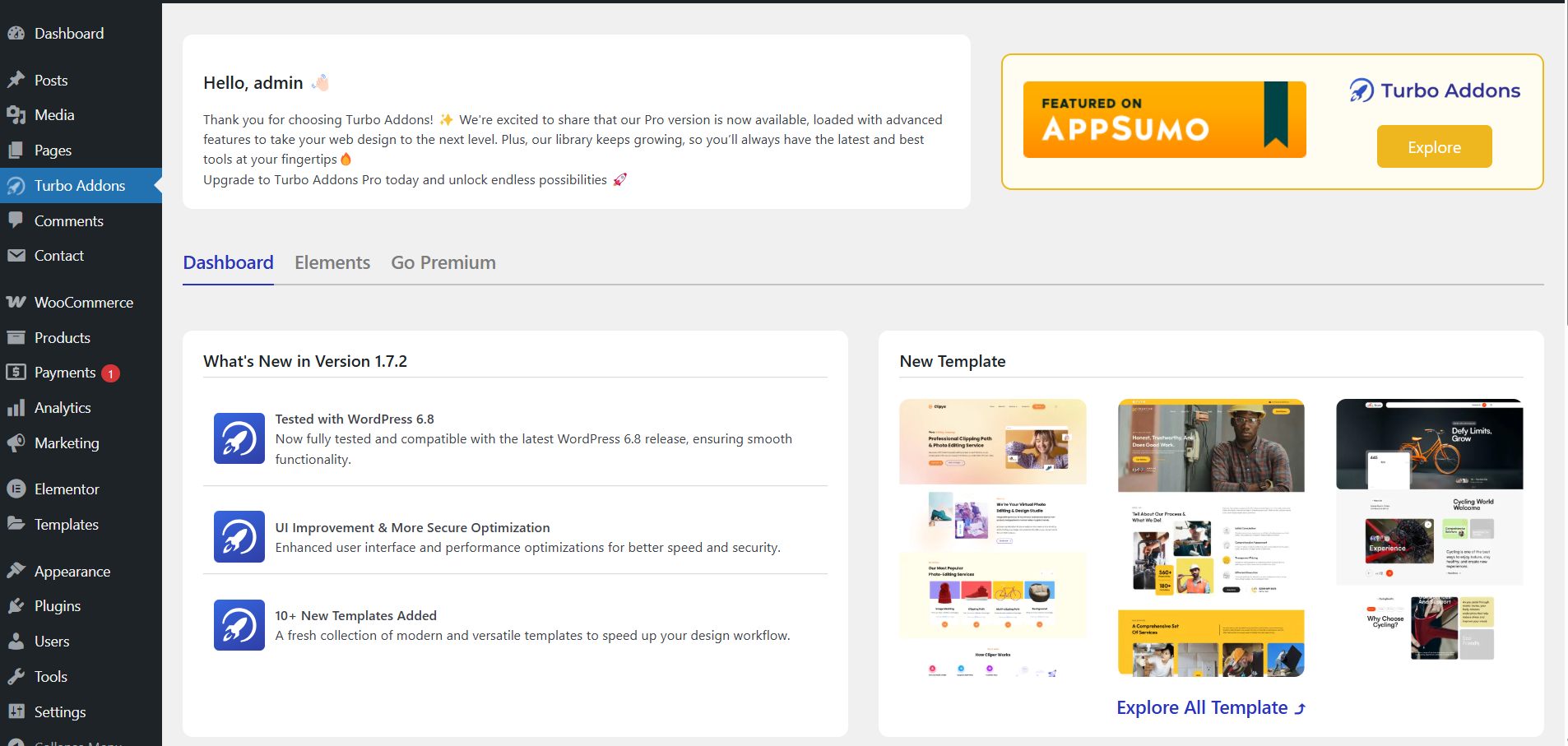This screenshot has height=746, width=1568.
Task: Click the Explore All Template link
Action: [1211, 708]
